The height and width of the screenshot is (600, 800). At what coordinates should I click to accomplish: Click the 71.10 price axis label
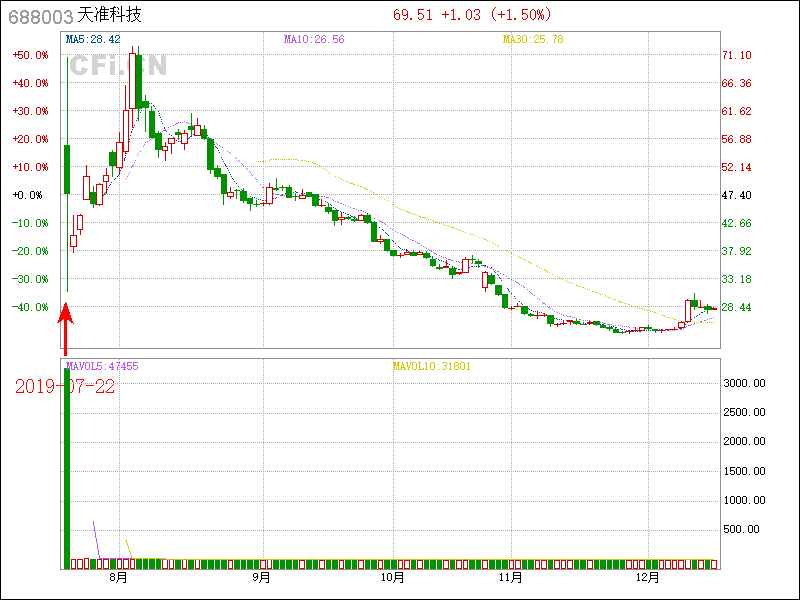pyautogui.click(x=737, y=55)
